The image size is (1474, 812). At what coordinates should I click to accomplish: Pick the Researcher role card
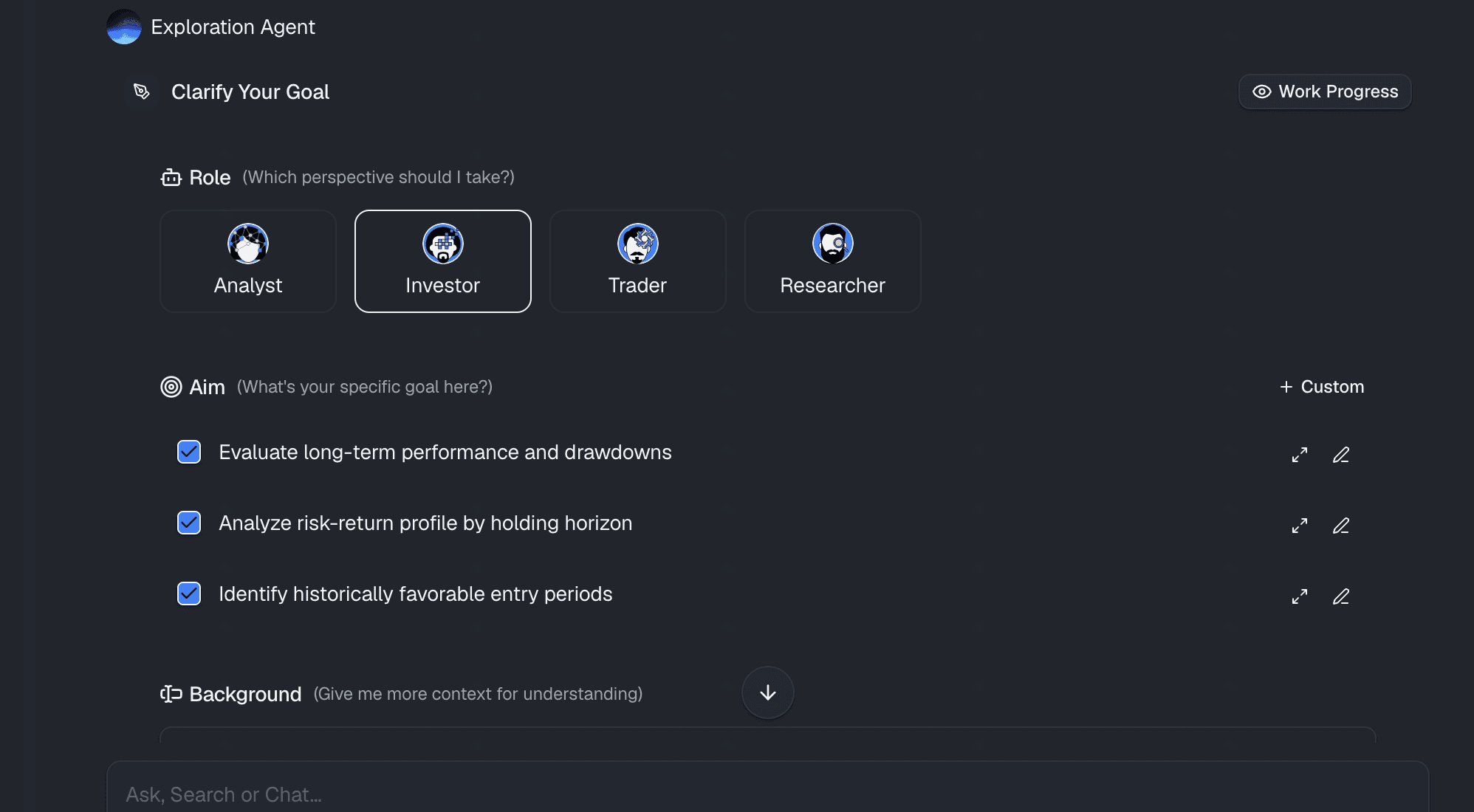tap(833, 261)
